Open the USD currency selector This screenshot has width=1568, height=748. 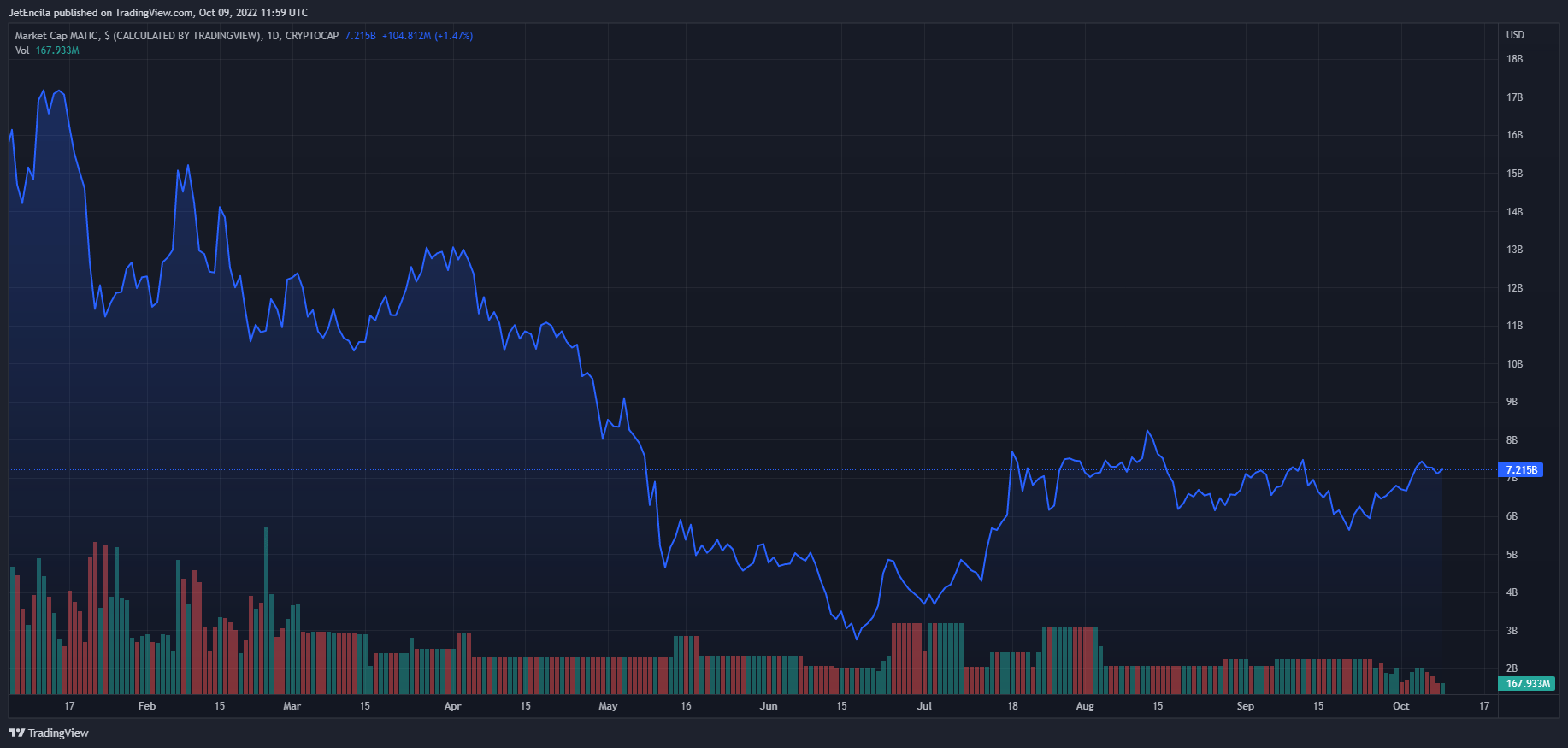pyautogui.click(x=1515, y=35)
